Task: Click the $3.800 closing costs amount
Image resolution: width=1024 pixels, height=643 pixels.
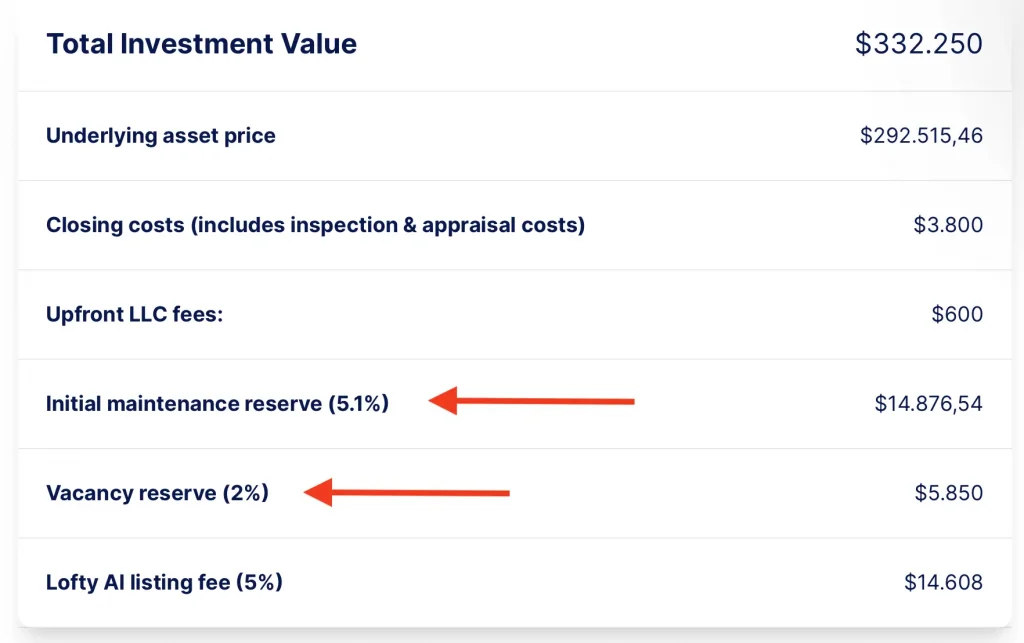Action: click(x=948, y=225)
